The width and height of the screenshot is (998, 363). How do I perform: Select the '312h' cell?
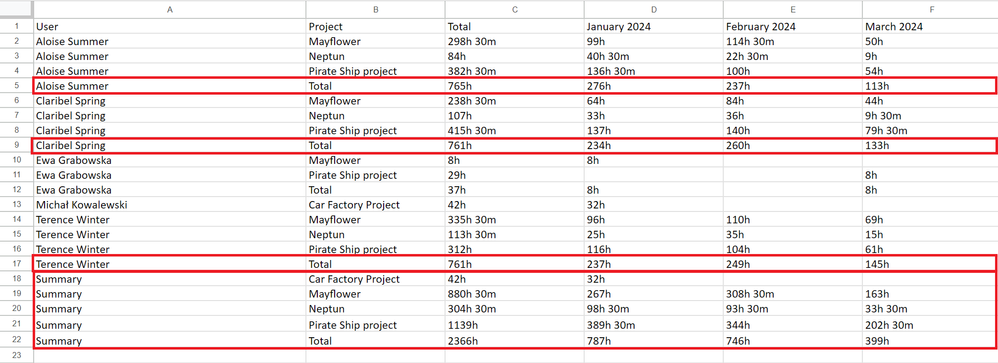coord(514,249)
